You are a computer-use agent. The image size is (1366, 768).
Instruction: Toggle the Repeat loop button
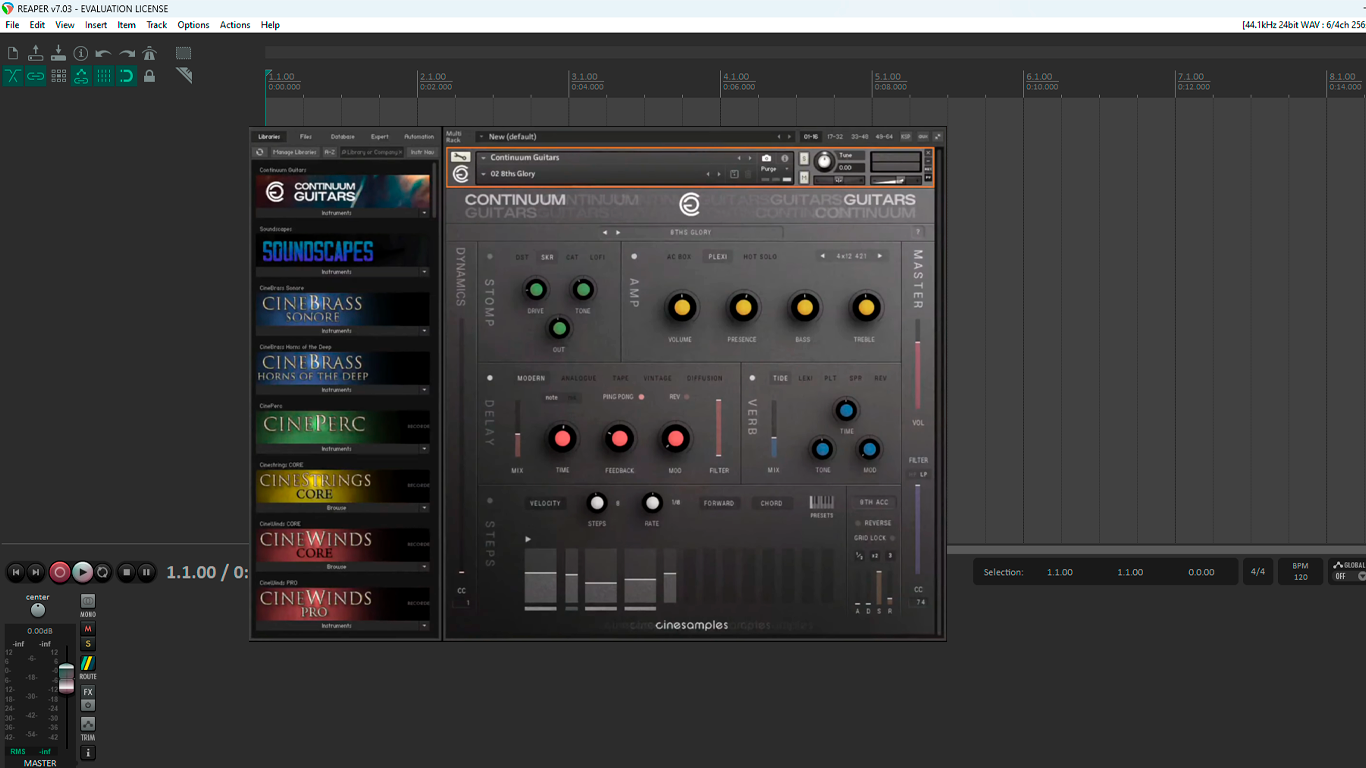coord(103,572)
